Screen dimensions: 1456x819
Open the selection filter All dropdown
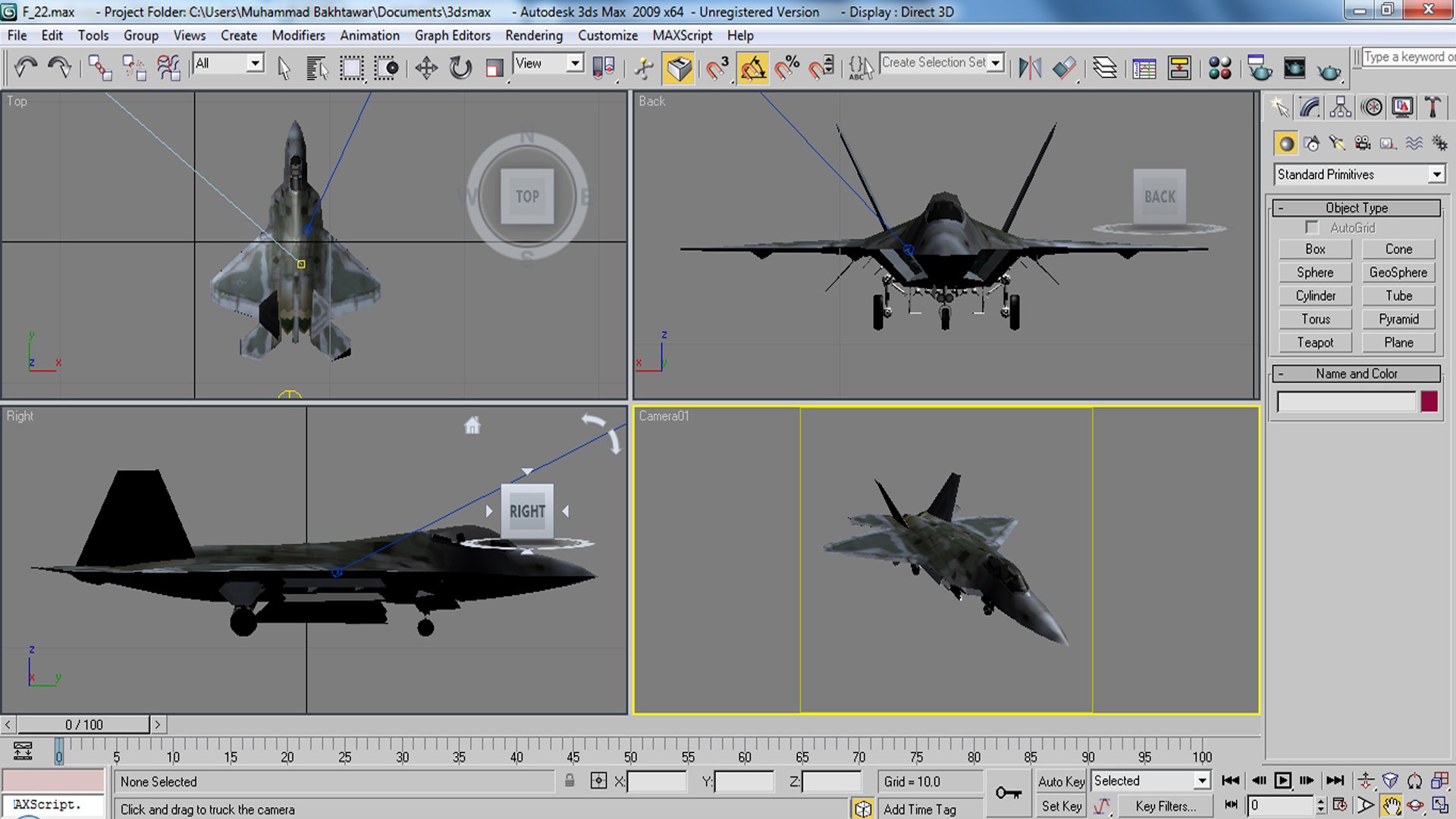(229, 63)
